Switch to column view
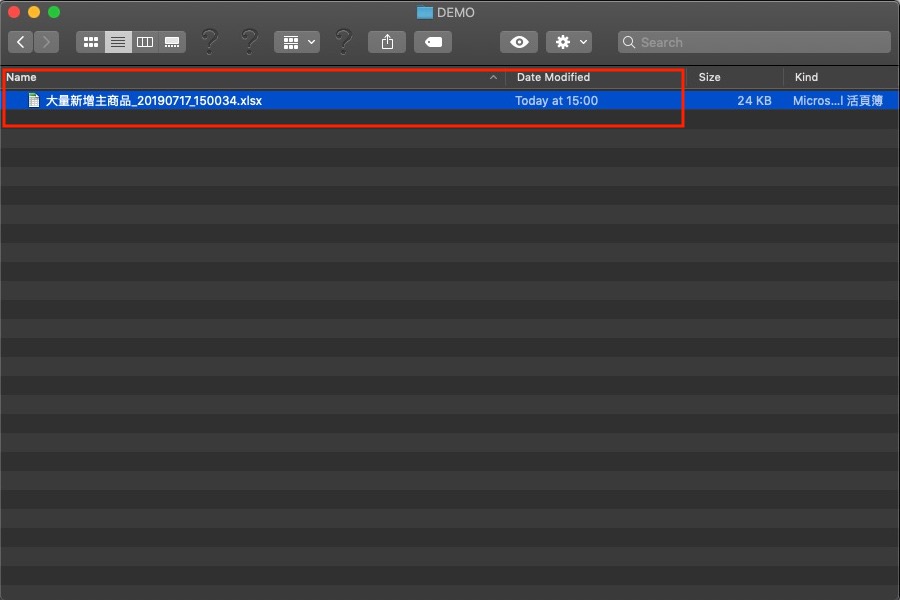 coord(145,42)
